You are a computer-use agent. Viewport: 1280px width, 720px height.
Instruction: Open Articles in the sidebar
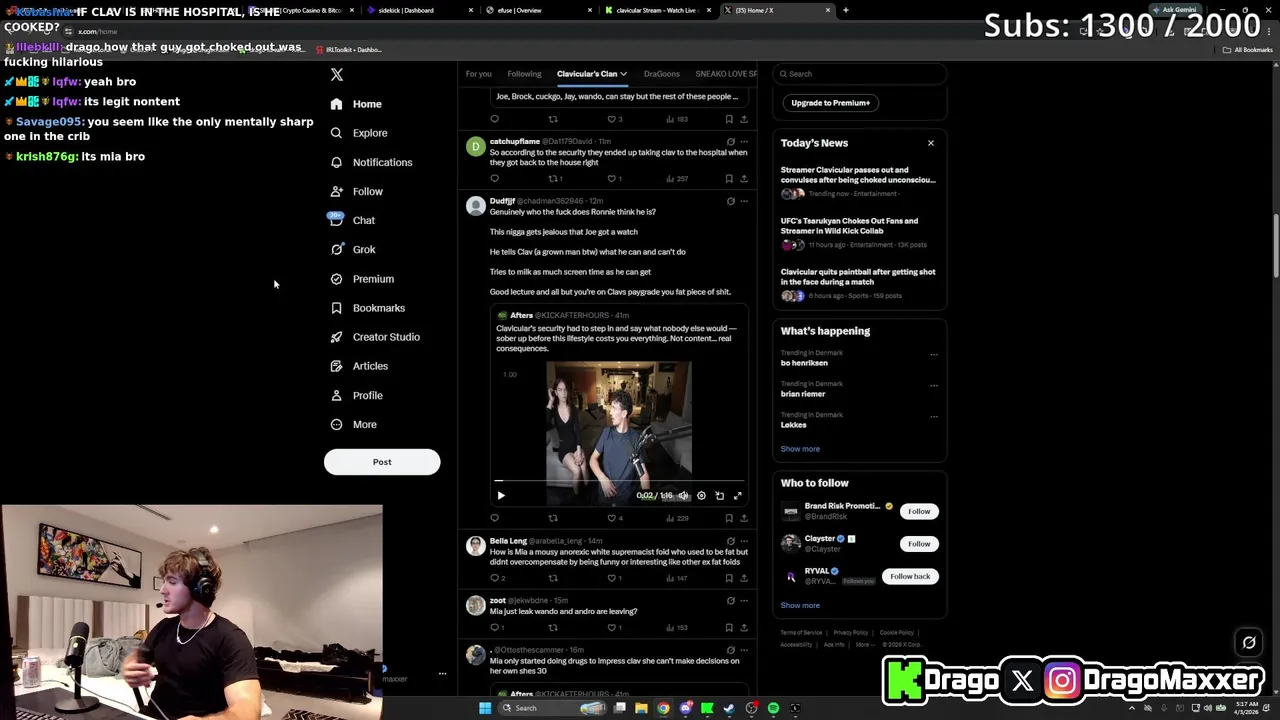coord(359,366)
